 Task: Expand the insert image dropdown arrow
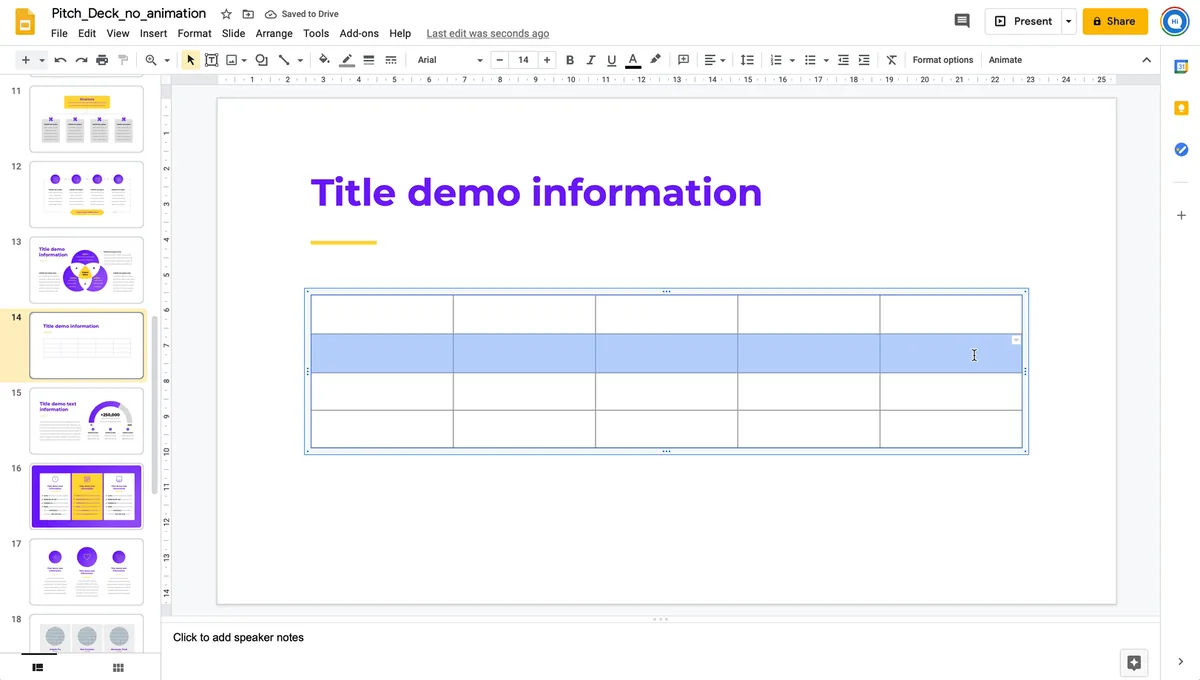coord(244,60)
